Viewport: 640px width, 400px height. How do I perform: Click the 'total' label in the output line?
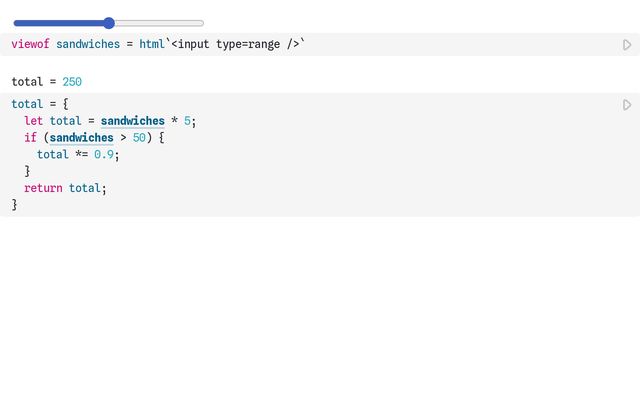[27, 81]
